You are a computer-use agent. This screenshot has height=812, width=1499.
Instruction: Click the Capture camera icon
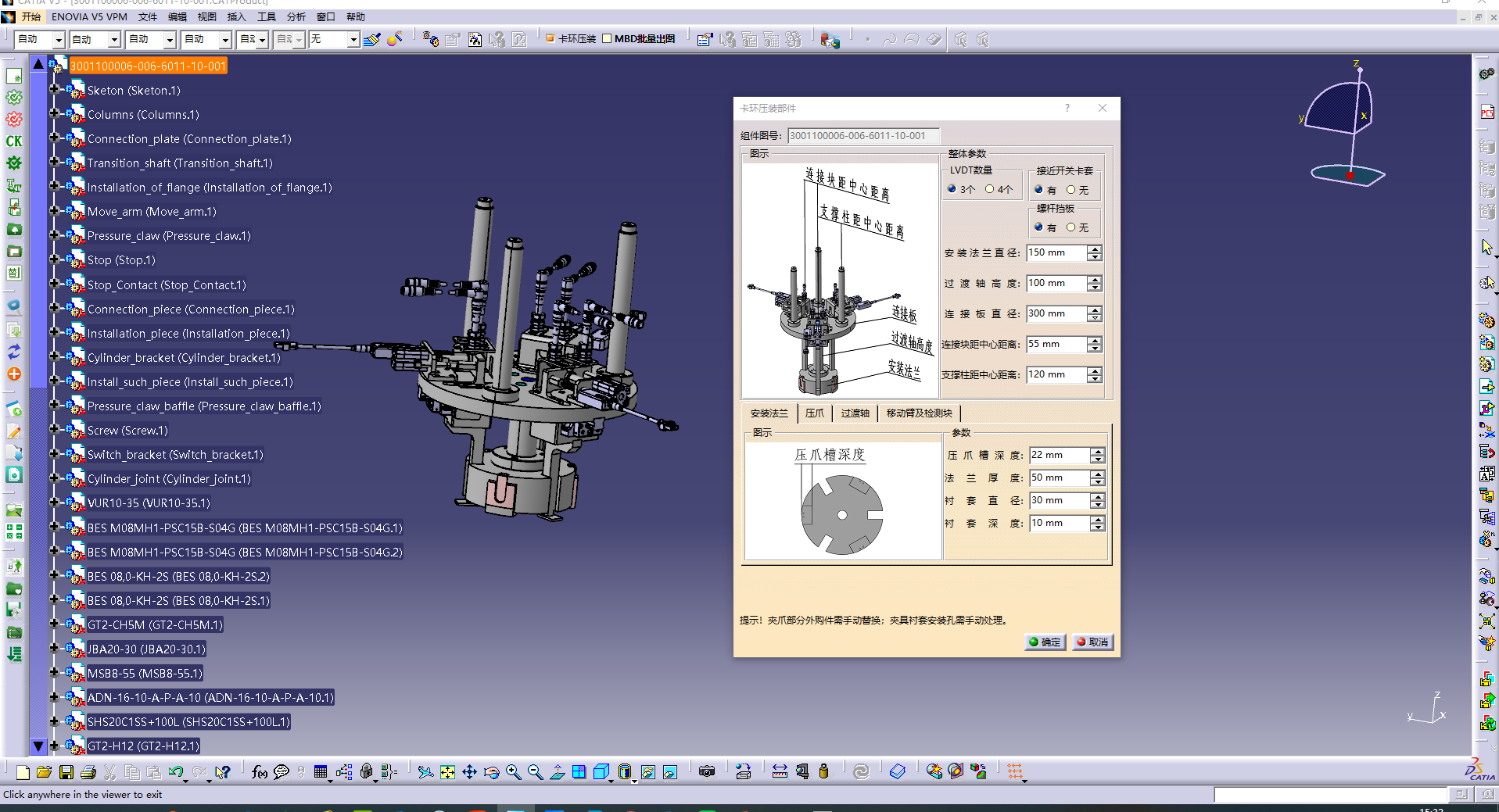(x=707, y=772)
